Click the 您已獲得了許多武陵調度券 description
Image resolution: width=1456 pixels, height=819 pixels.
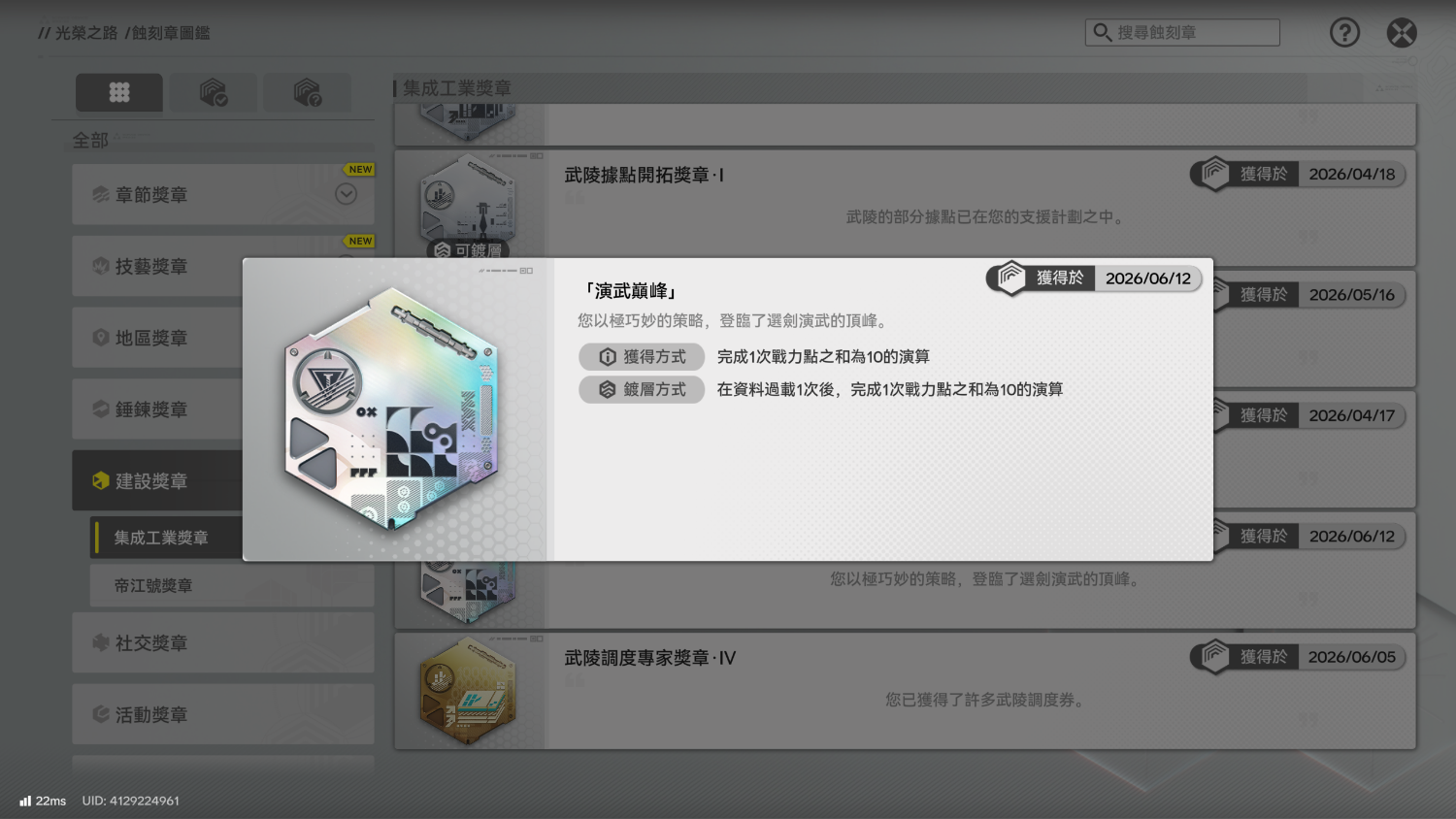click(x=986, y=700)
